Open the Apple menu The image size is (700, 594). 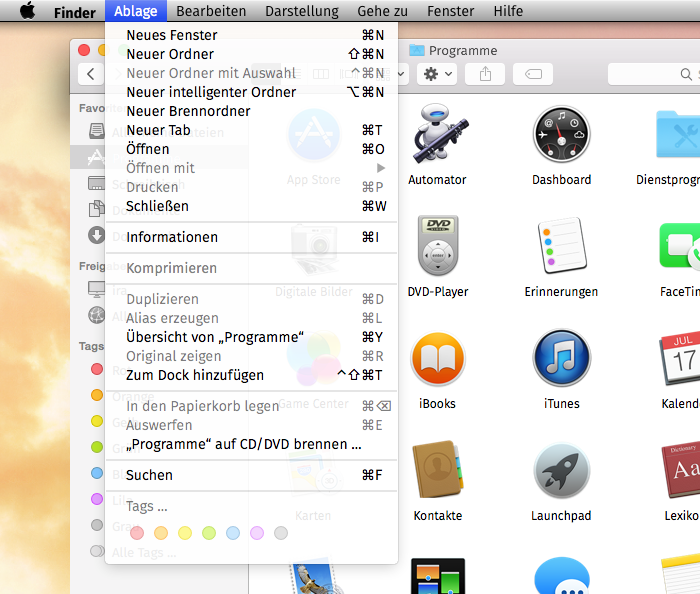tap(28, 10)
